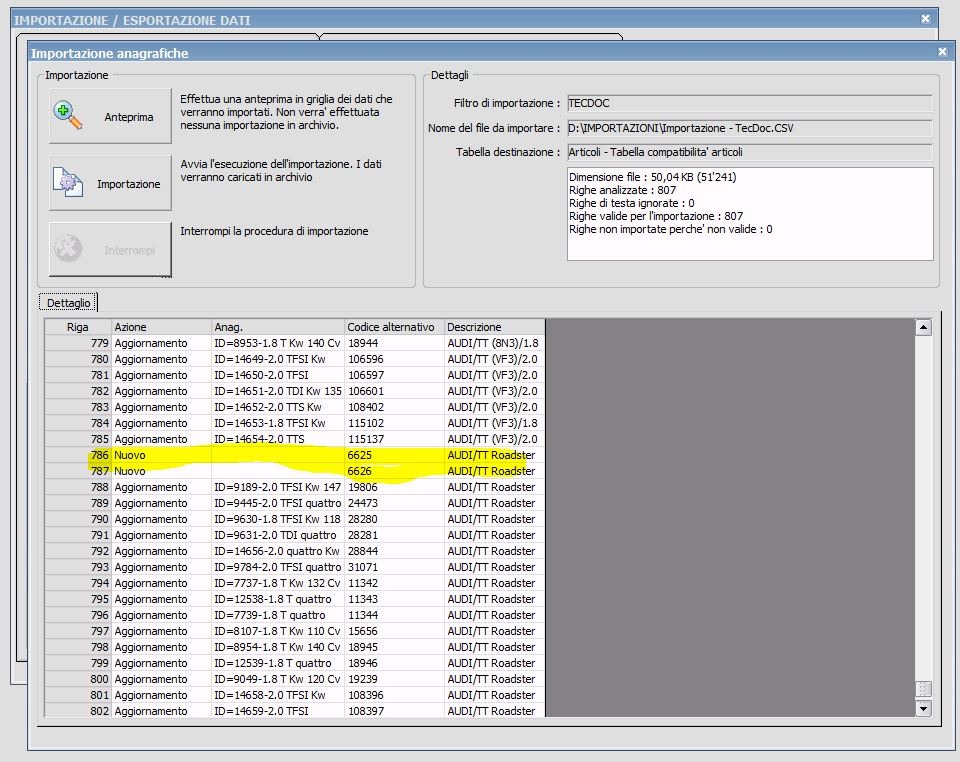Click ID=14650-2.0 TFSI cell
960x762 pixels.
pyautogui.click(x=278, y=375)
